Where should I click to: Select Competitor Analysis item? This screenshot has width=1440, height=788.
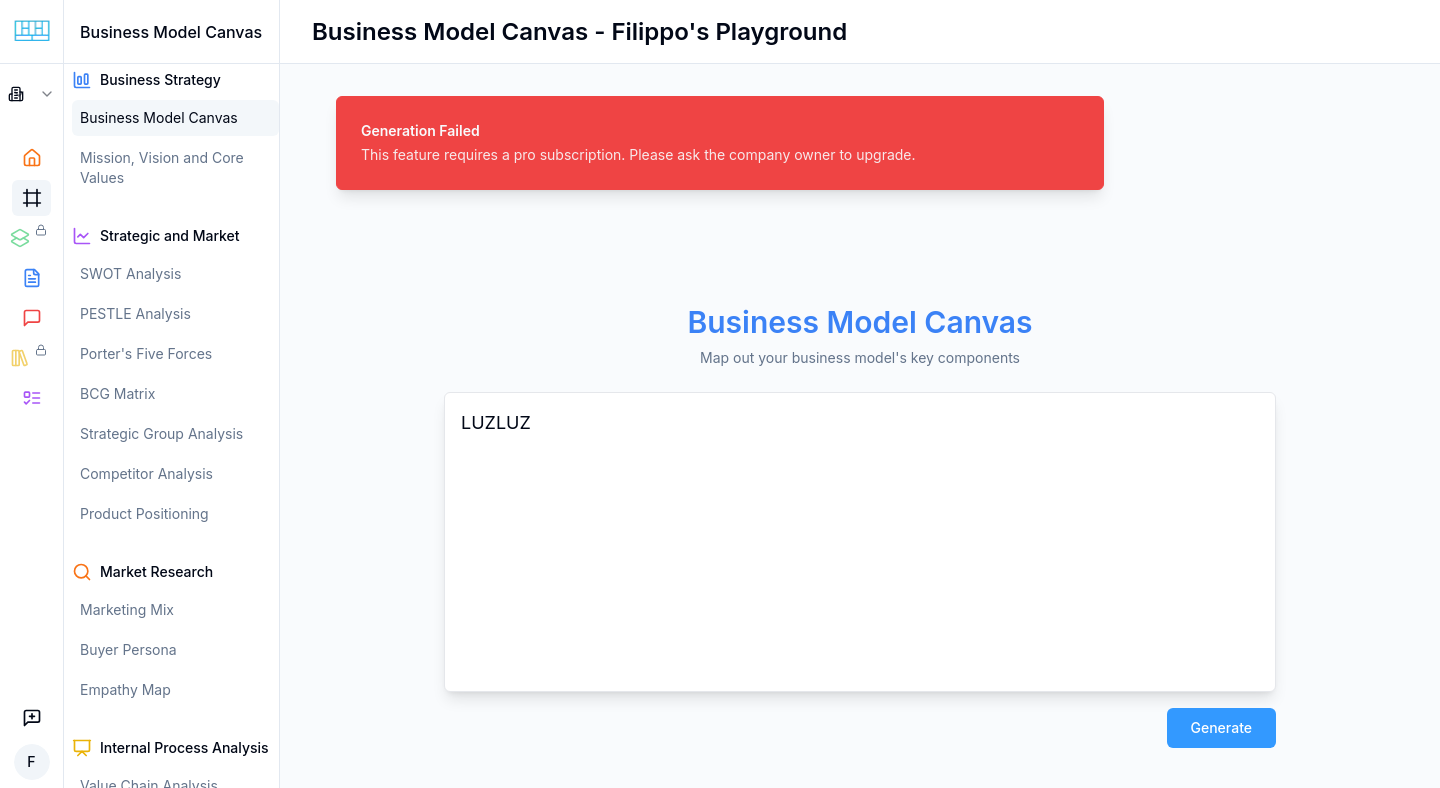146,474
